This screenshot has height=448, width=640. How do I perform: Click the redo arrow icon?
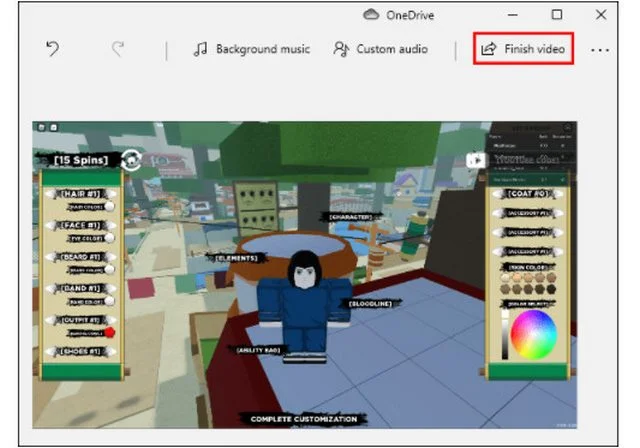coord(118,49)
